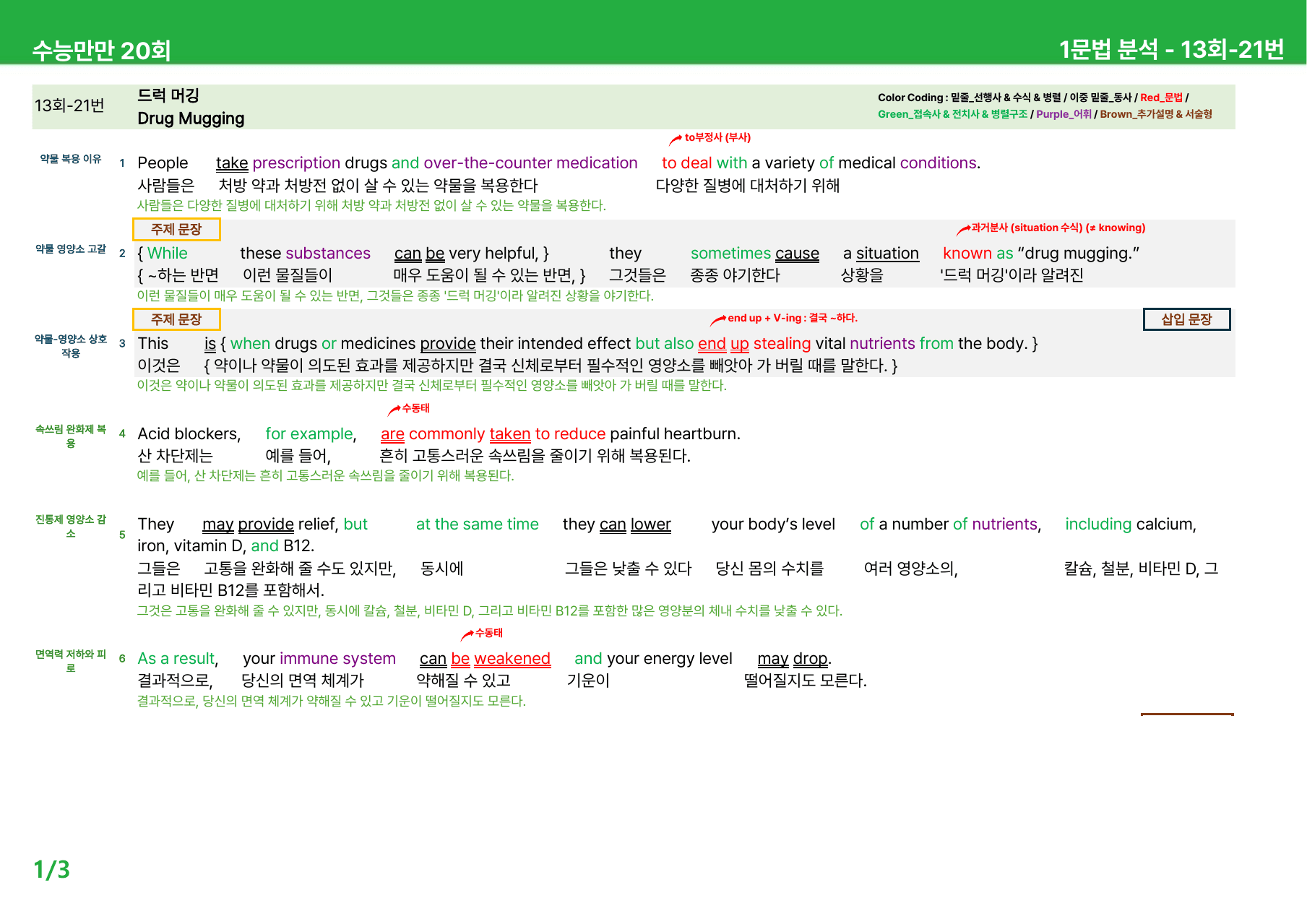The image size is (1307, 924).
Task: Click the purple phrase 'immune system'
Action: tap(337, 659)
